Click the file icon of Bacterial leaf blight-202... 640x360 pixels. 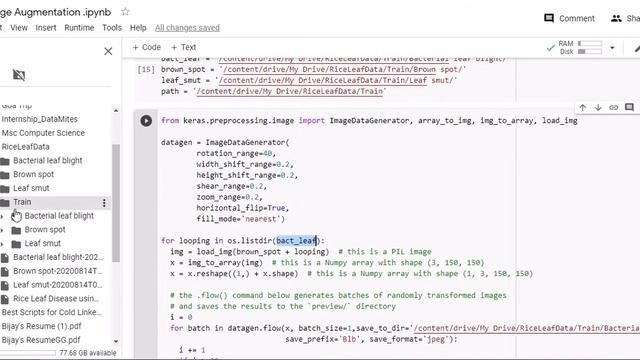[5, 258]
